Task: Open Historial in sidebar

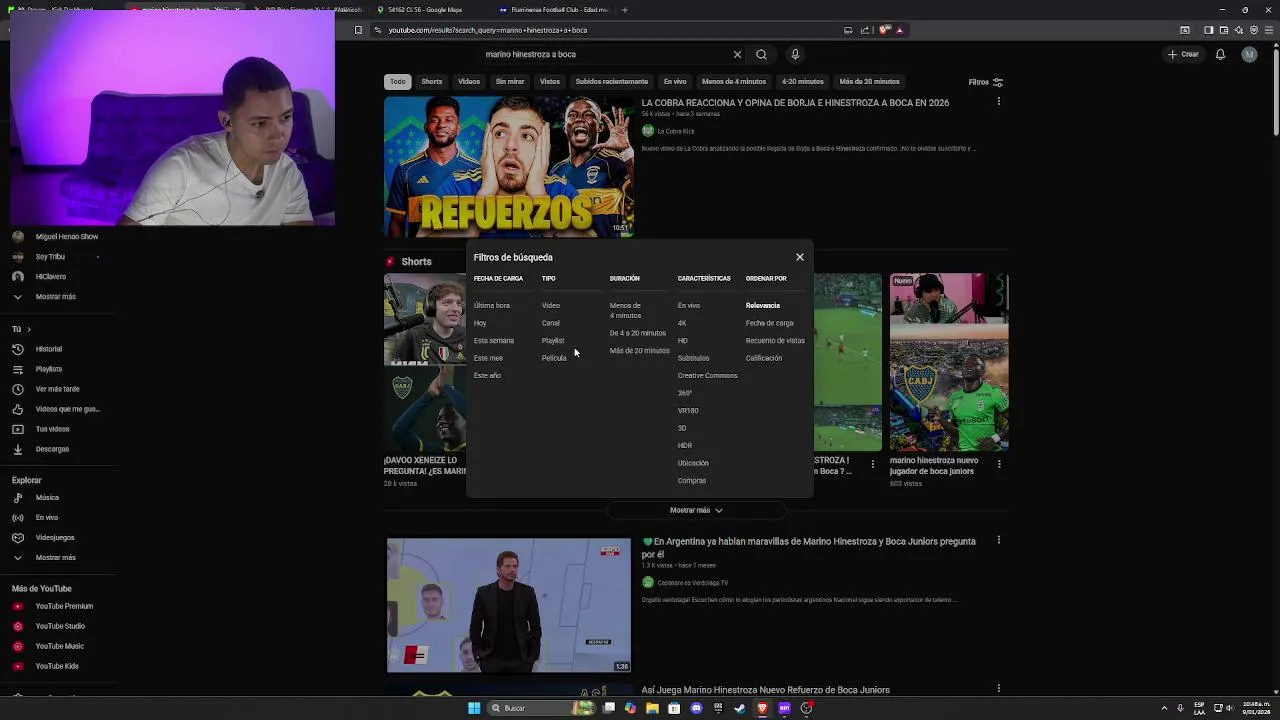Action: (x=49, y=349)
